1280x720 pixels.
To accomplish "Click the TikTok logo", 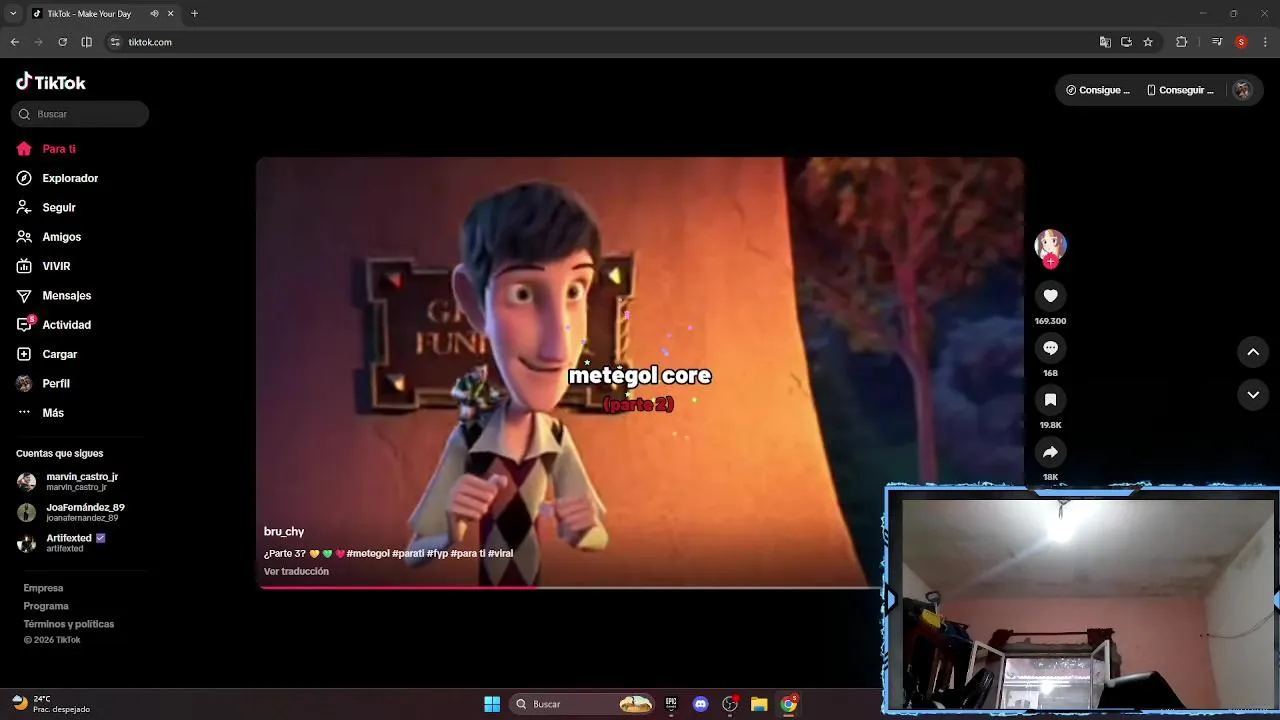I will 51,82.
